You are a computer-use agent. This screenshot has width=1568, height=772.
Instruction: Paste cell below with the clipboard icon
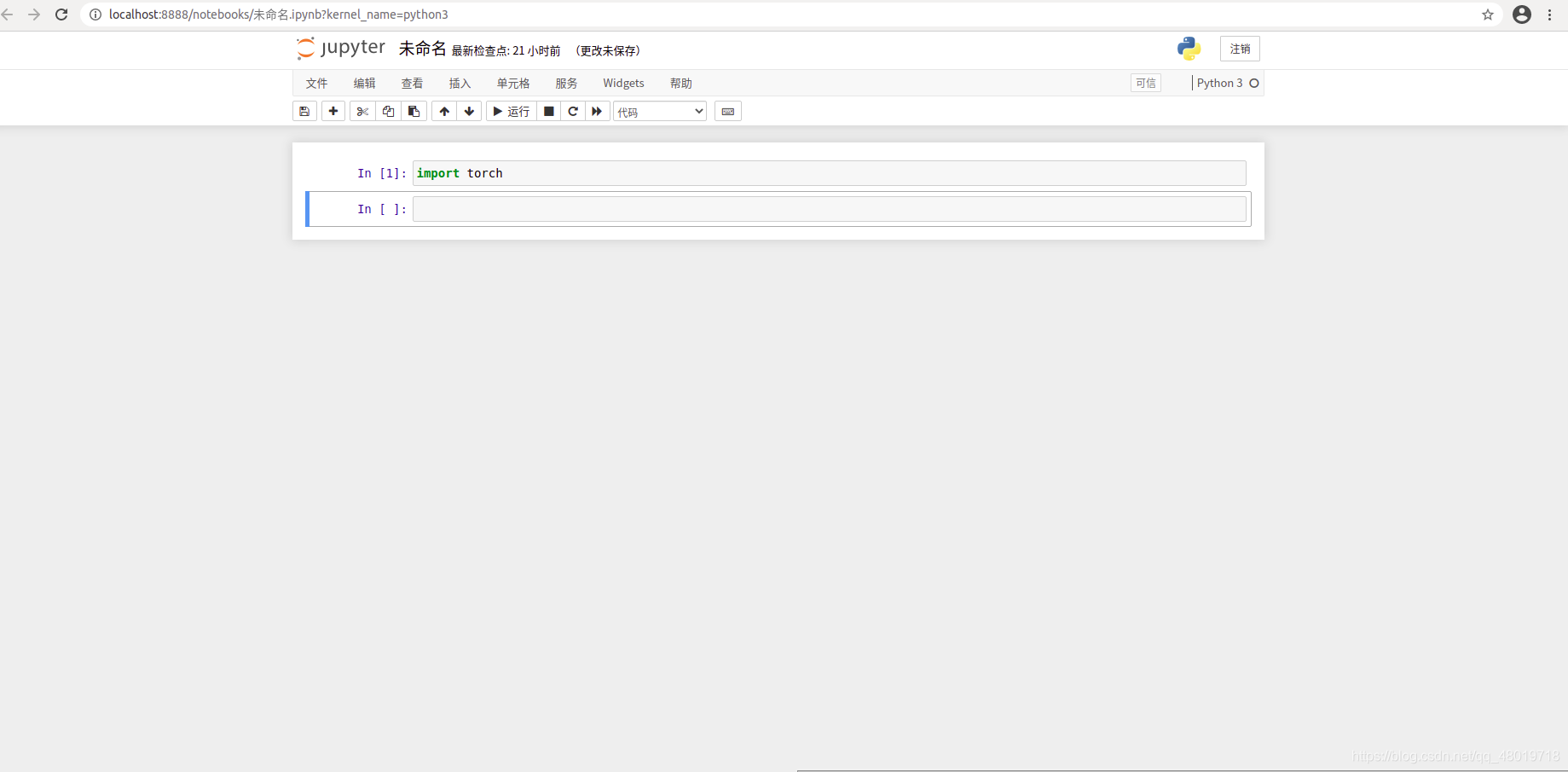coord(414,111)
